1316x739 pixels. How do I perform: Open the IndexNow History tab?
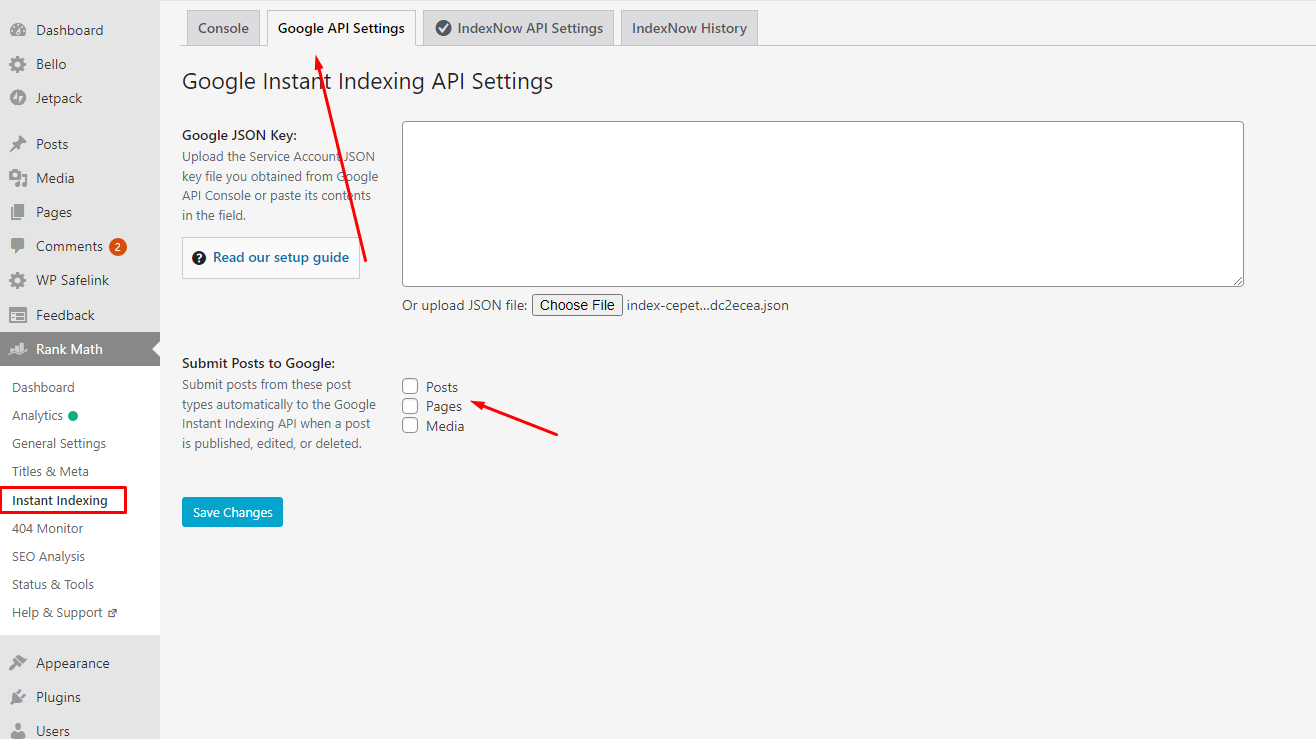coord(689,28)
